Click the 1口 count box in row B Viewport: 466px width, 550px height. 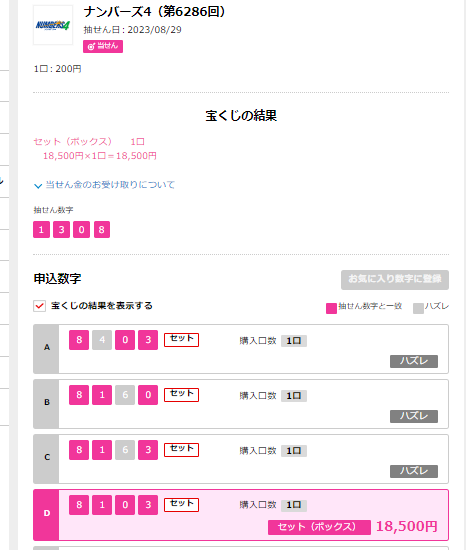[x=294, y=396]
